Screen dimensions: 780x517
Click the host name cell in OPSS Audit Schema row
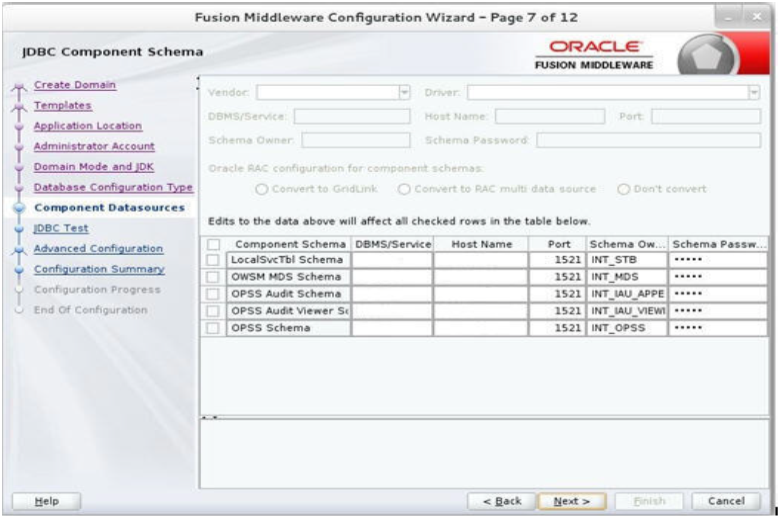(x=481, y=294)
